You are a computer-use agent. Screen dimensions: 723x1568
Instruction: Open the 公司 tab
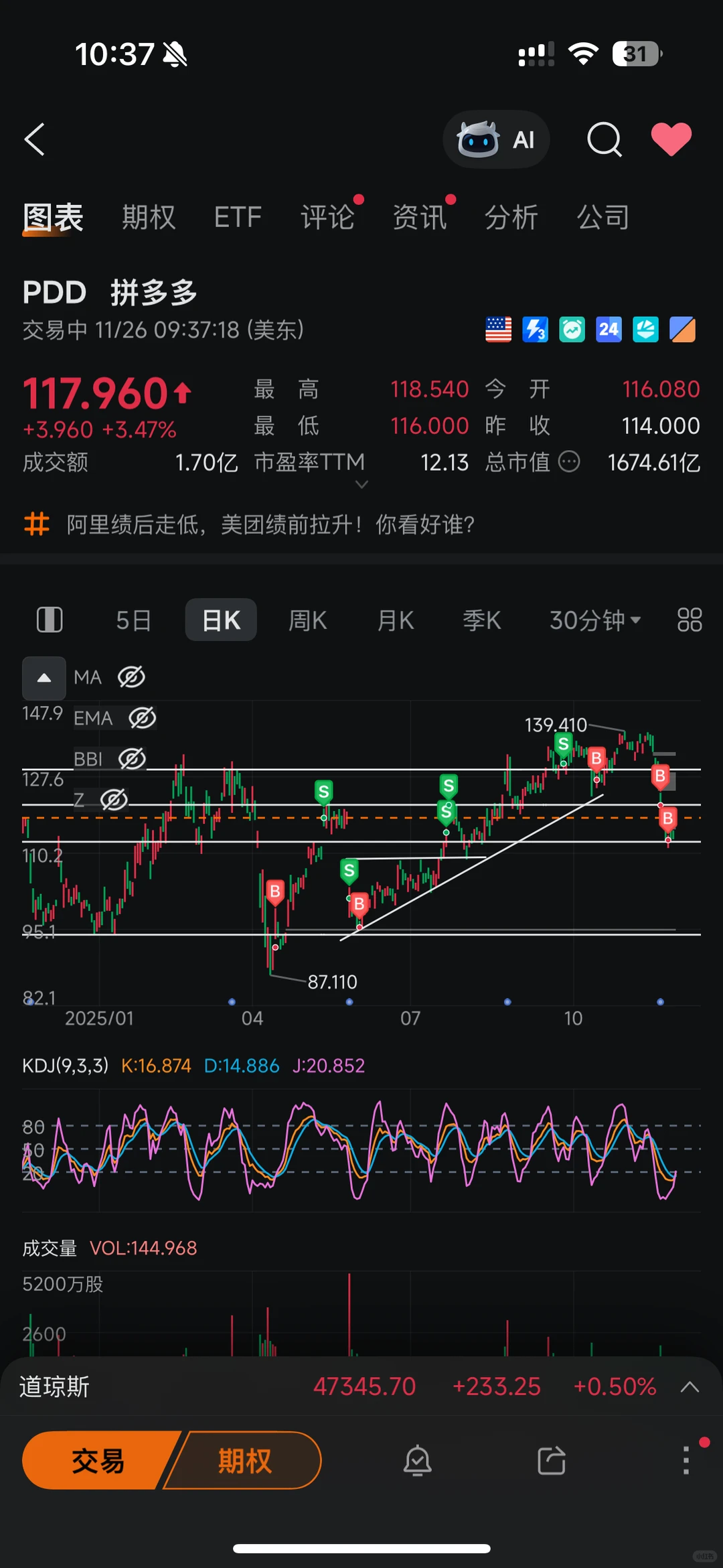(x=603, y=218)
